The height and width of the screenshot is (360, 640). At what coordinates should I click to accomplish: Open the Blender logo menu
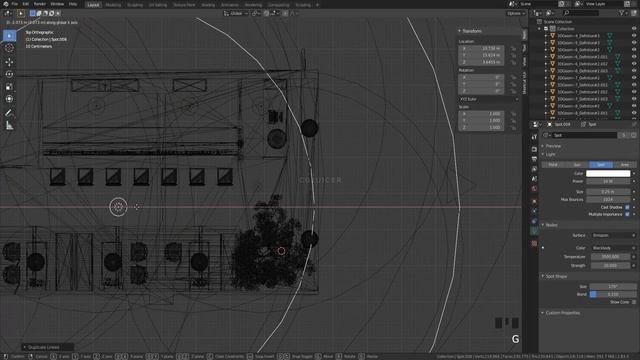point(6,4)
